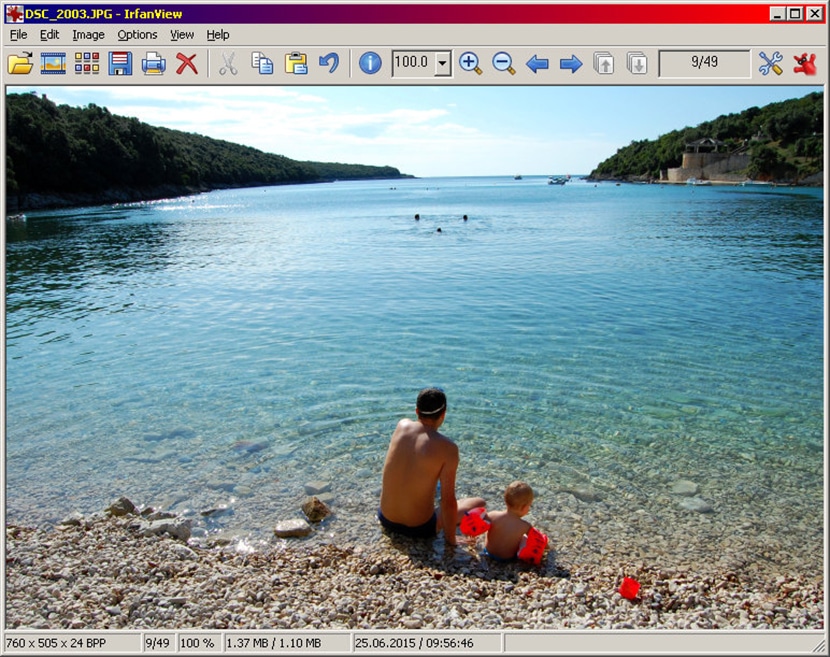Open the Options menu

(x=137, y=35)
